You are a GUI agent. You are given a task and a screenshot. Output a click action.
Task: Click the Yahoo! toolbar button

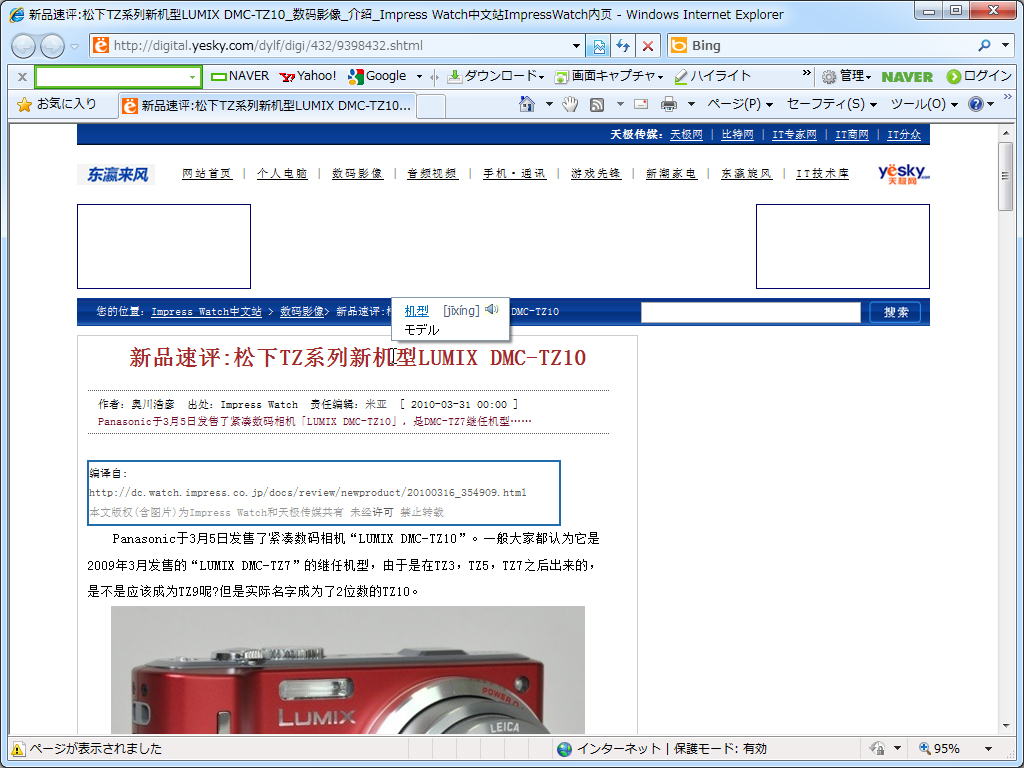[308, 76]
